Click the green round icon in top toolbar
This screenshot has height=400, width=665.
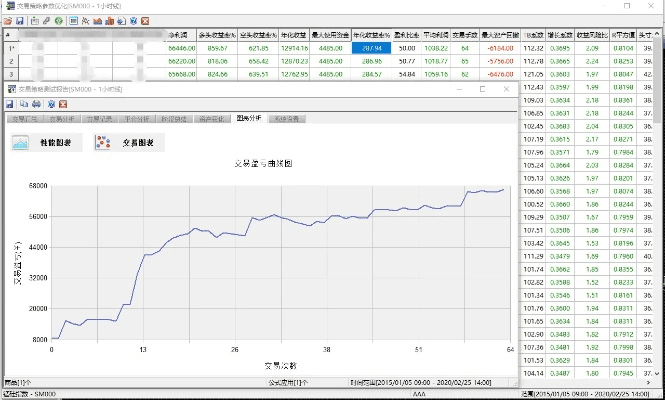tap(59, 19)
